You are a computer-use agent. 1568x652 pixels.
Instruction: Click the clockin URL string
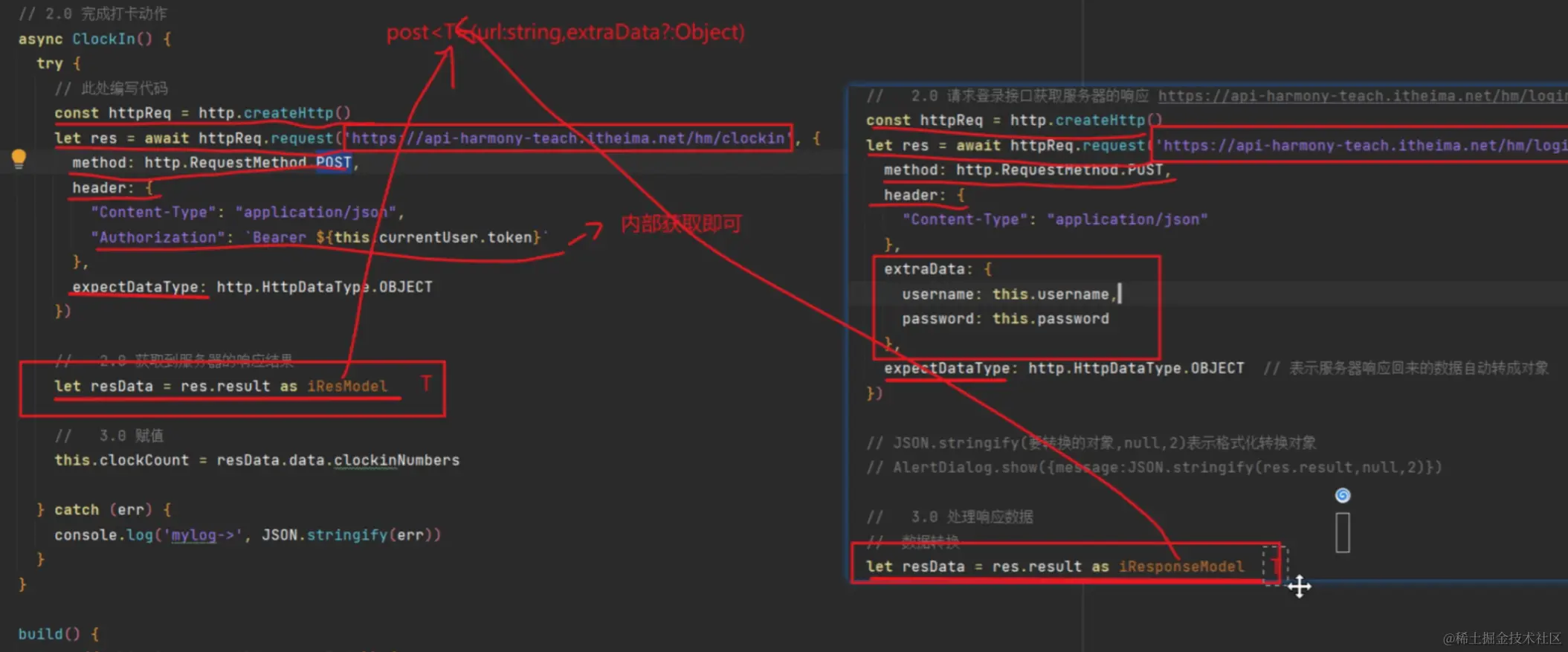click(568, 138)
